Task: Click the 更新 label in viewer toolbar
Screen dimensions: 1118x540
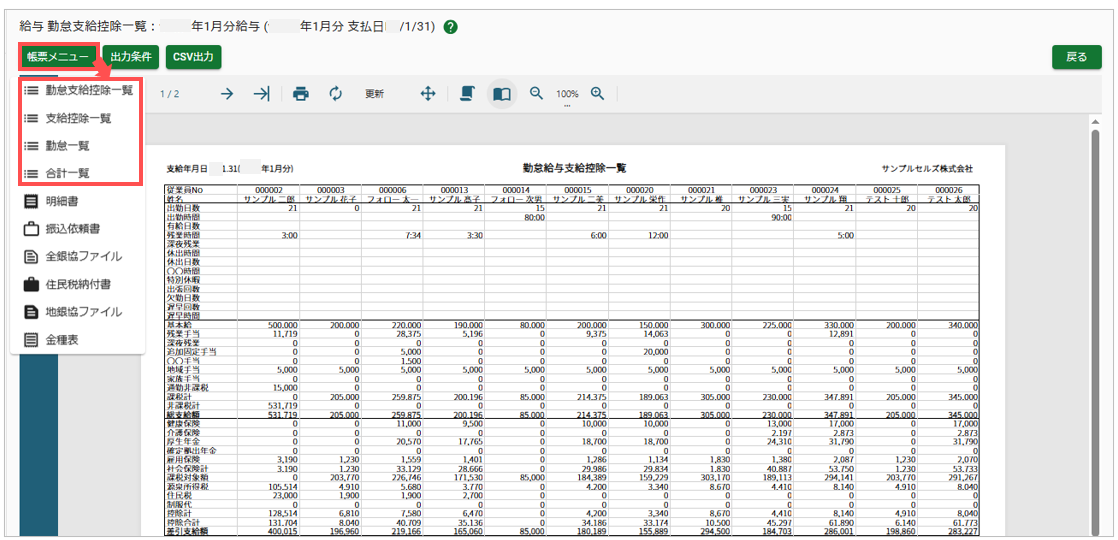Action: click(x=374, y=94)
